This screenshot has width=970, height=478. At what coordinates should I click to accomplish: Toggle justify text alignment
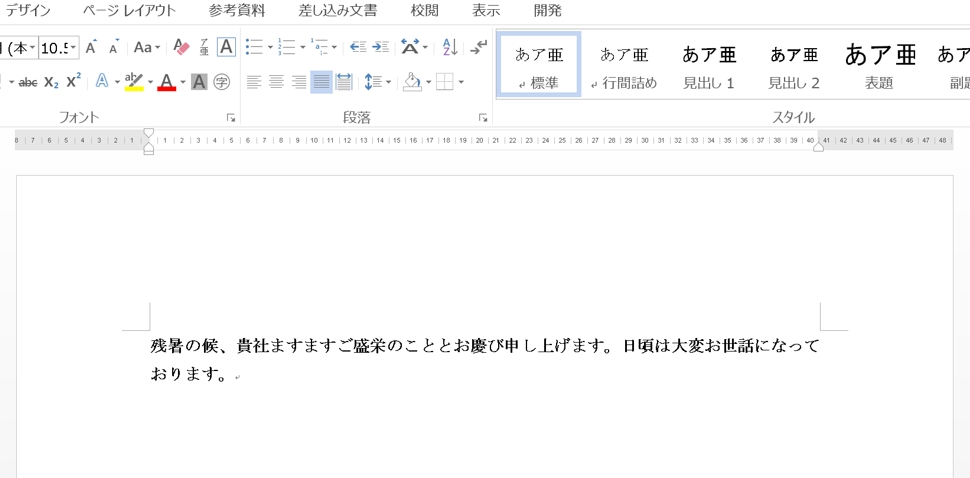pos(321,82)
